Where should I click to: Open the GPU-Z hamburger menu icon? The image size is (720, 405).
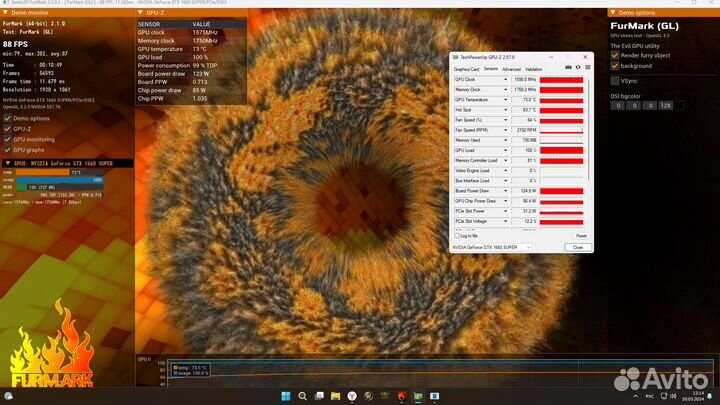(x=588, y=68)
